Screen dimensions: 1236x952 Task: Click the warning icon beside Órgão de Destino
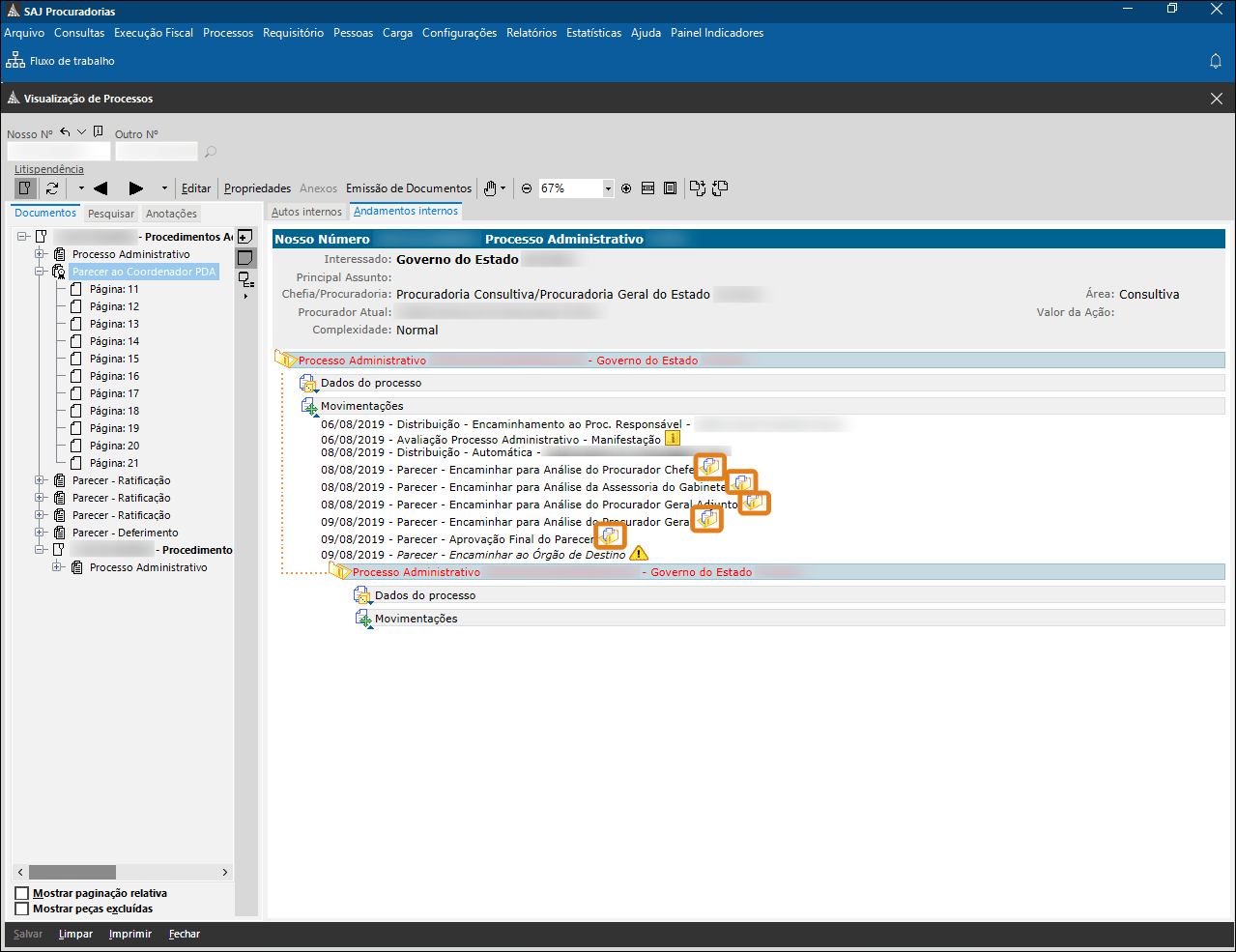click(639, 554)
